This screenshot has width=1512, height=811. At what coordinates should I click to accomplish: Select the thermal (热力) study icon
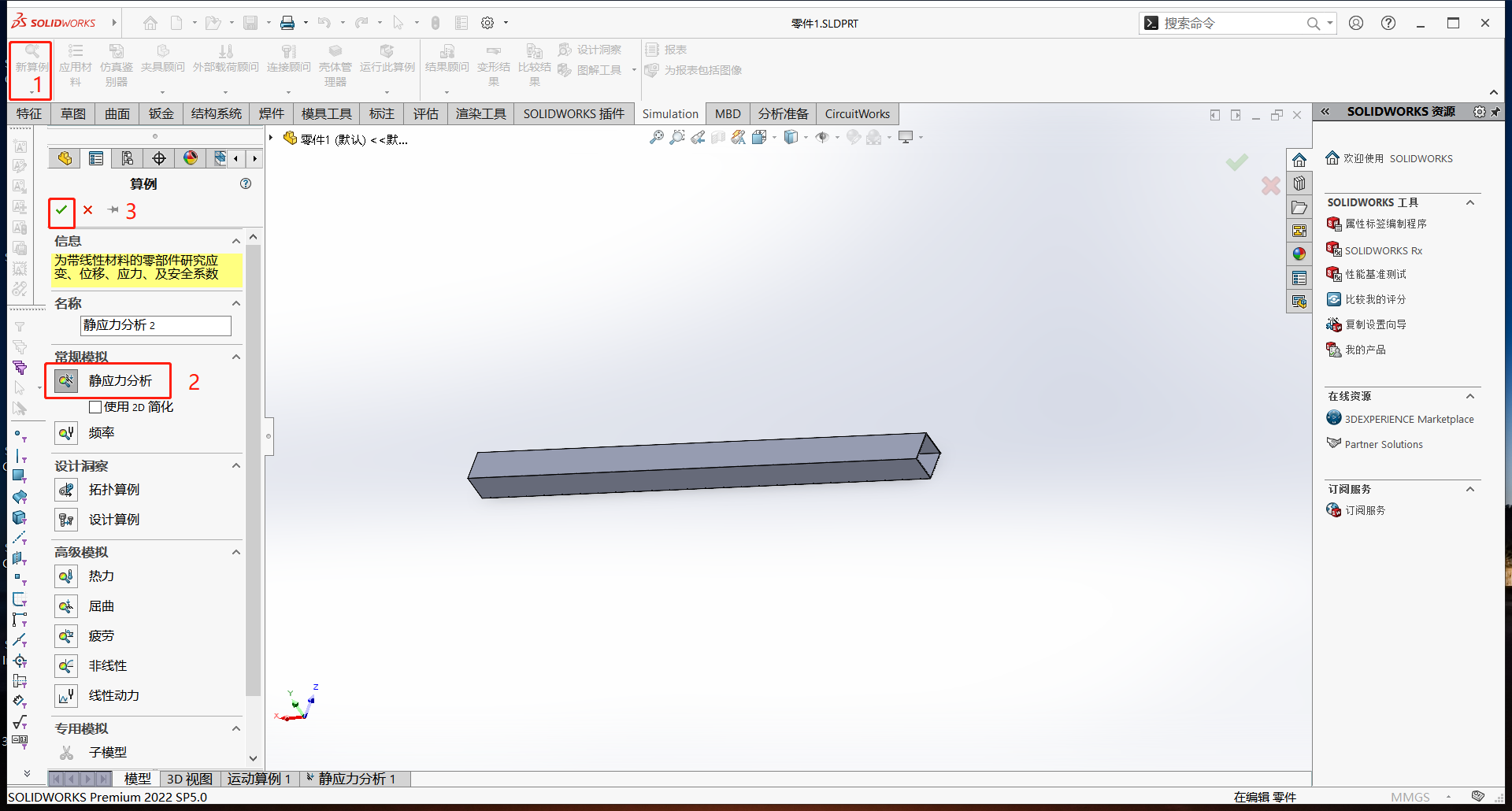(66, 576)
